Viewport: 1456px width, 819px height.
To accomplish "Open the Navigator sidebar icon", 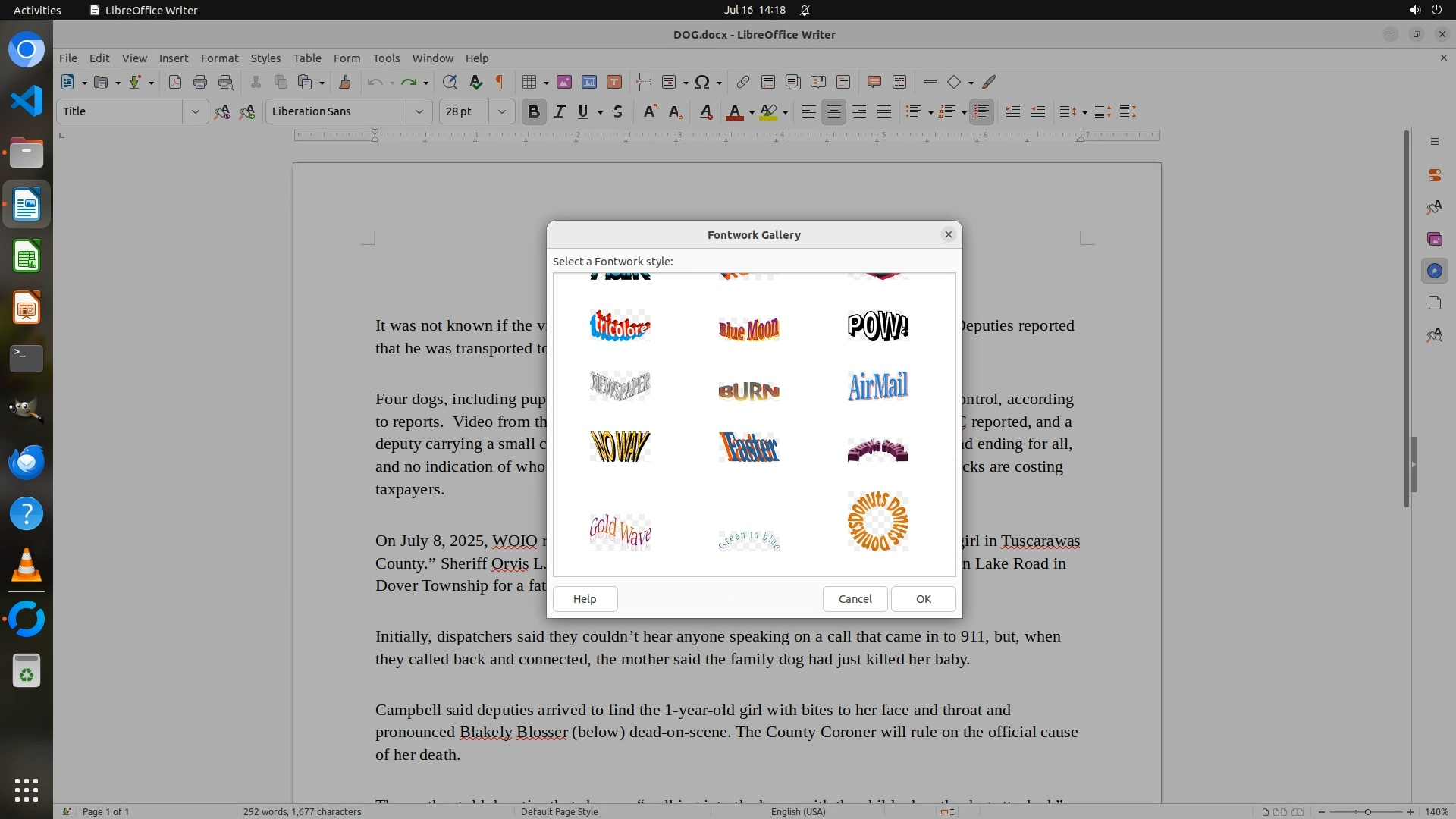I will coord(1434,271).
